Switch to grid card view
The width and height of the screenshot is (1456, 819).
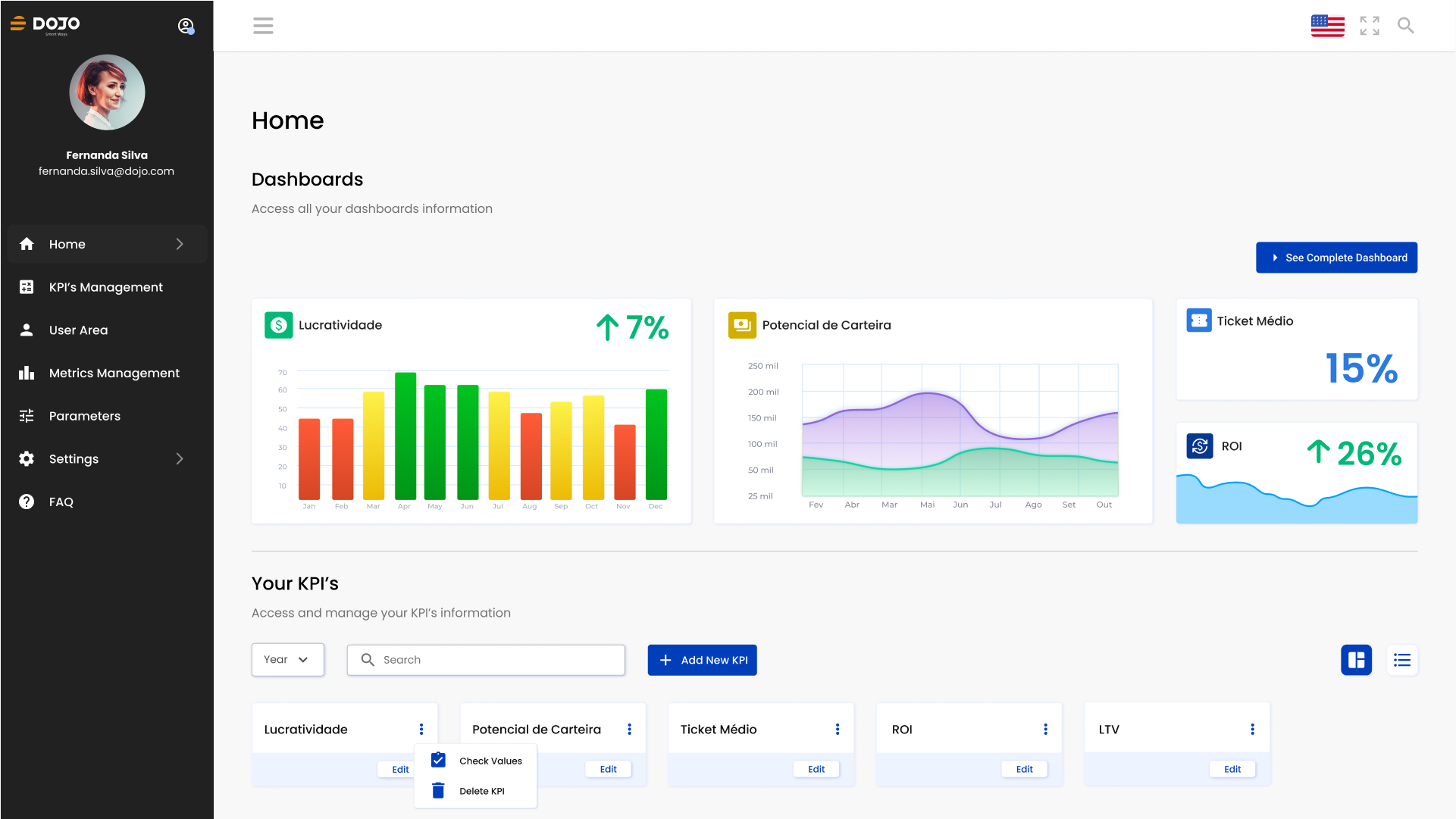coord(1356,660)
